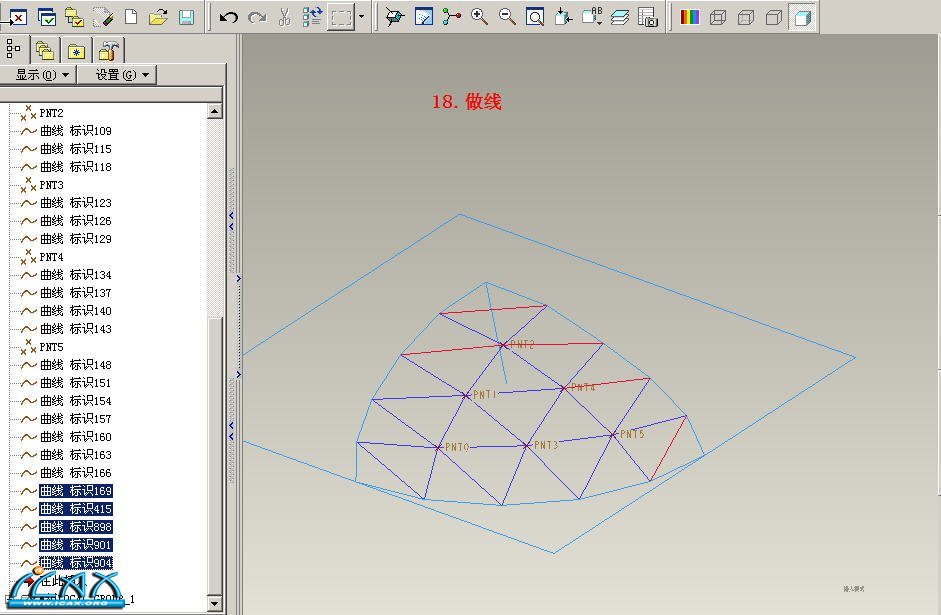
Task: Open the Layers stacked-sheets icon
Action: point(620,17)
